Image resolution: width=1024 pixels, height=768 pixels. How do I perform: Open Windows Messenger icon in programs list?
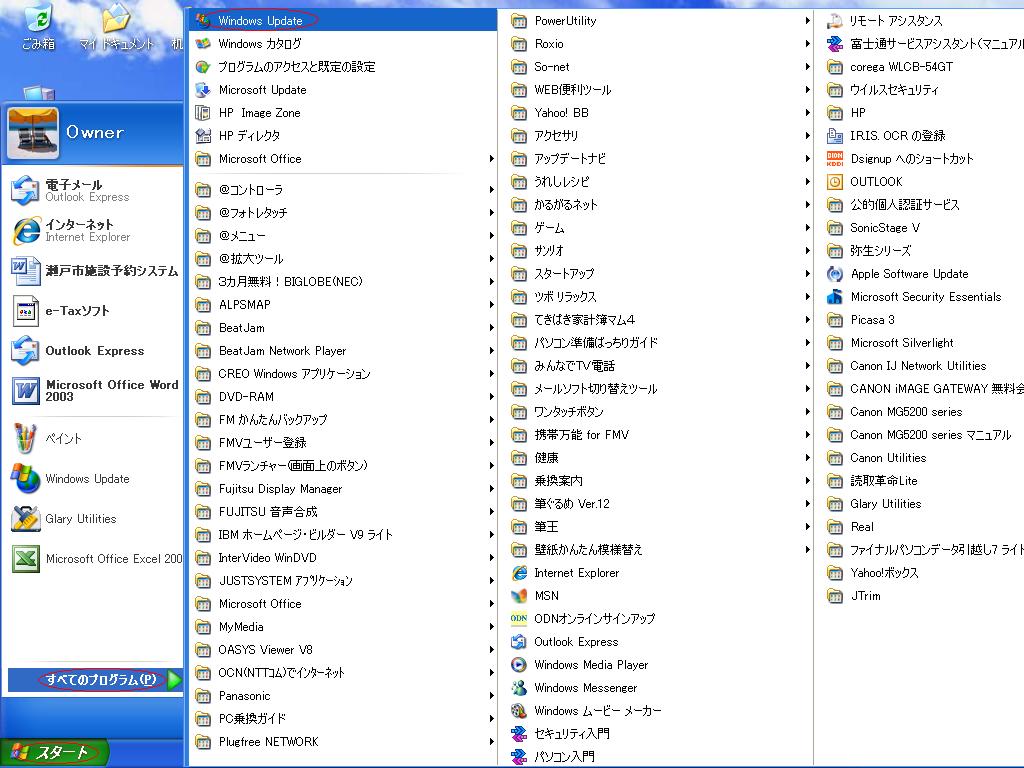(519, 688)
